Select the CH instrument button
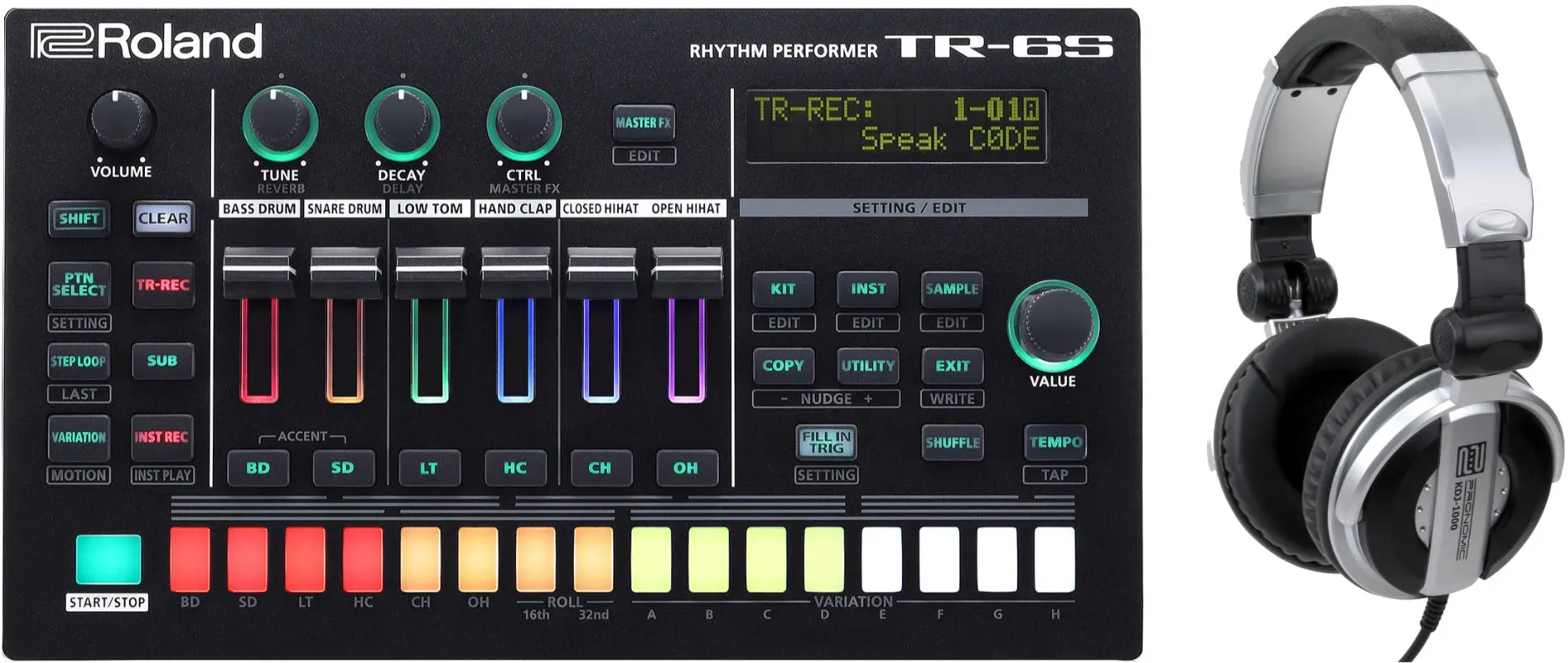 pos(600,468)
